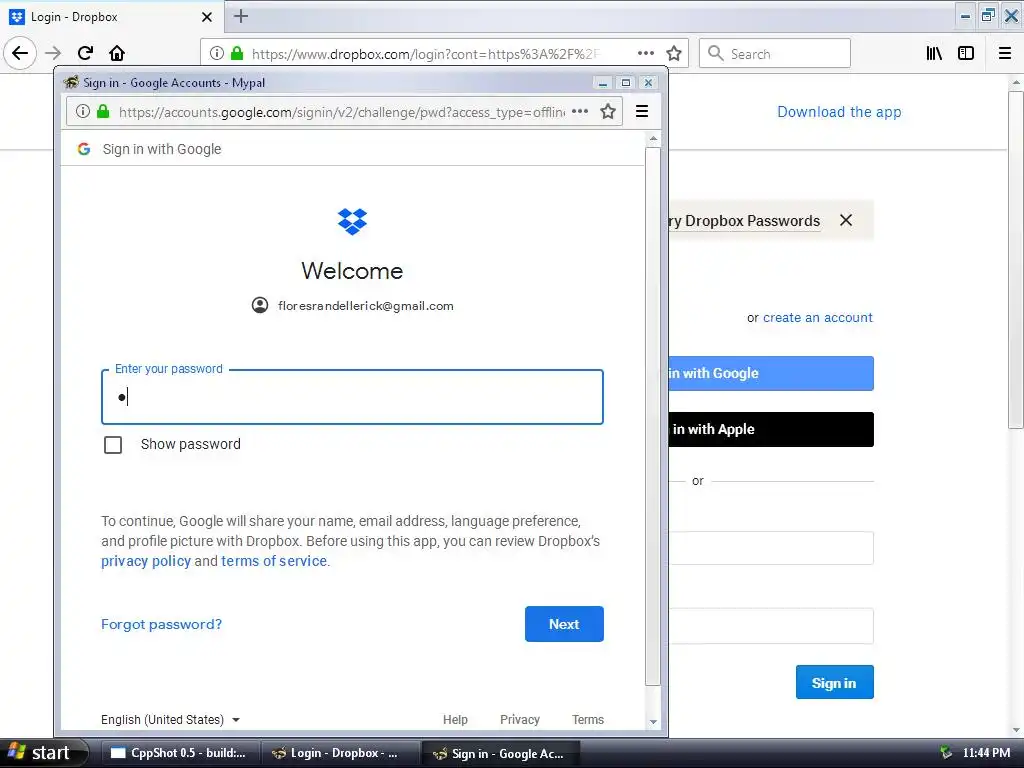Open the English (United States) language dropdown
Image resolution: width=1024 pixels, height=768 pixels.
[170, 720]
